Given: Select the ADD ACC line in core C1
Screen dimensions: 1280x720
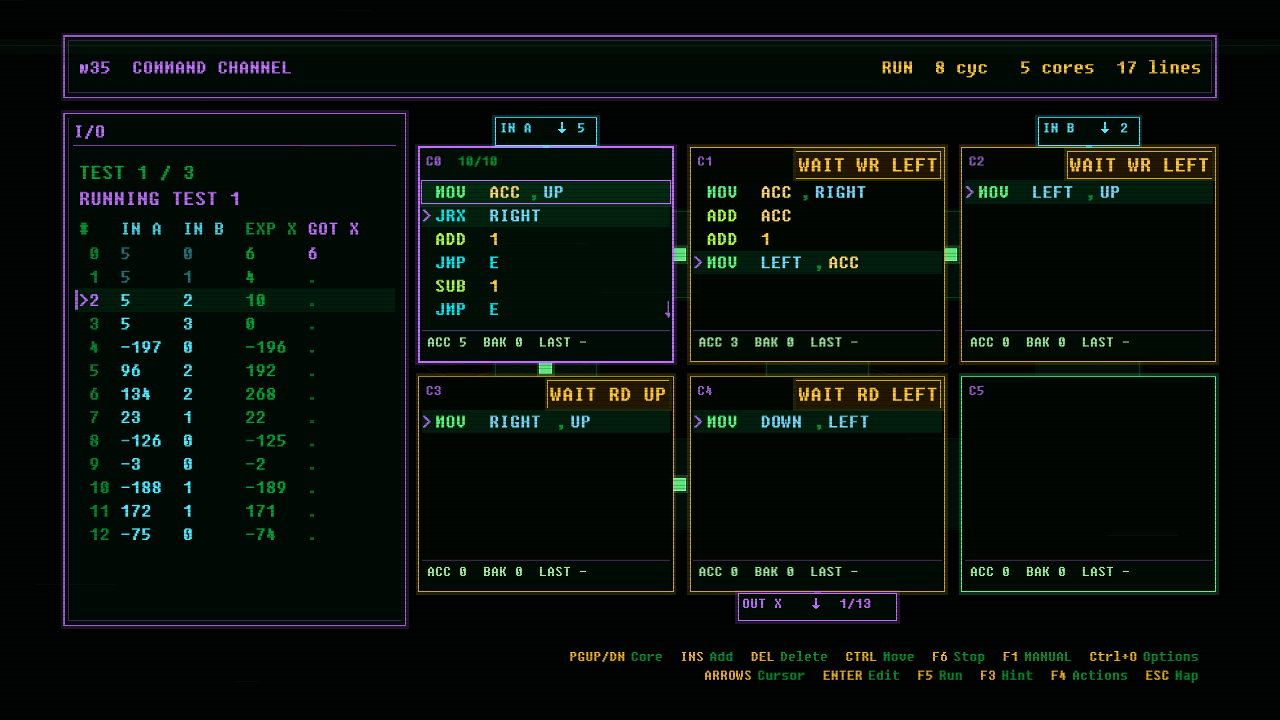Looking at the screenshot, I should (x=817, y=216).
